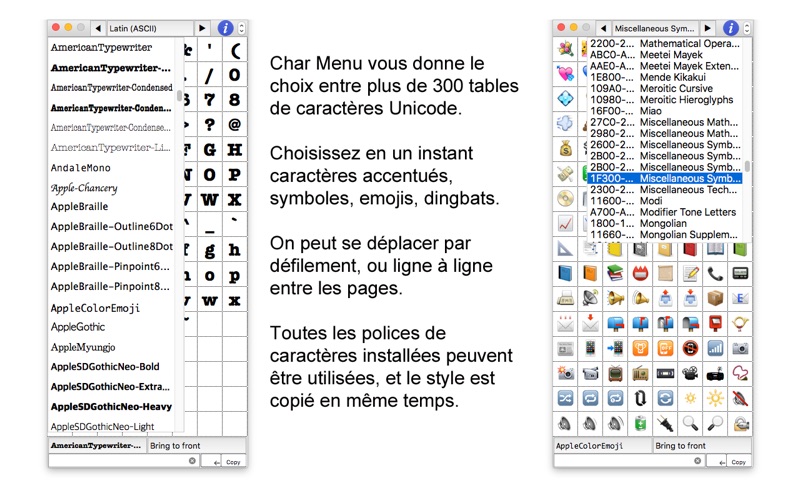The image size is (800, 500).
Task: Choose the no mobile phones emoji
Action: click(690, 348)
